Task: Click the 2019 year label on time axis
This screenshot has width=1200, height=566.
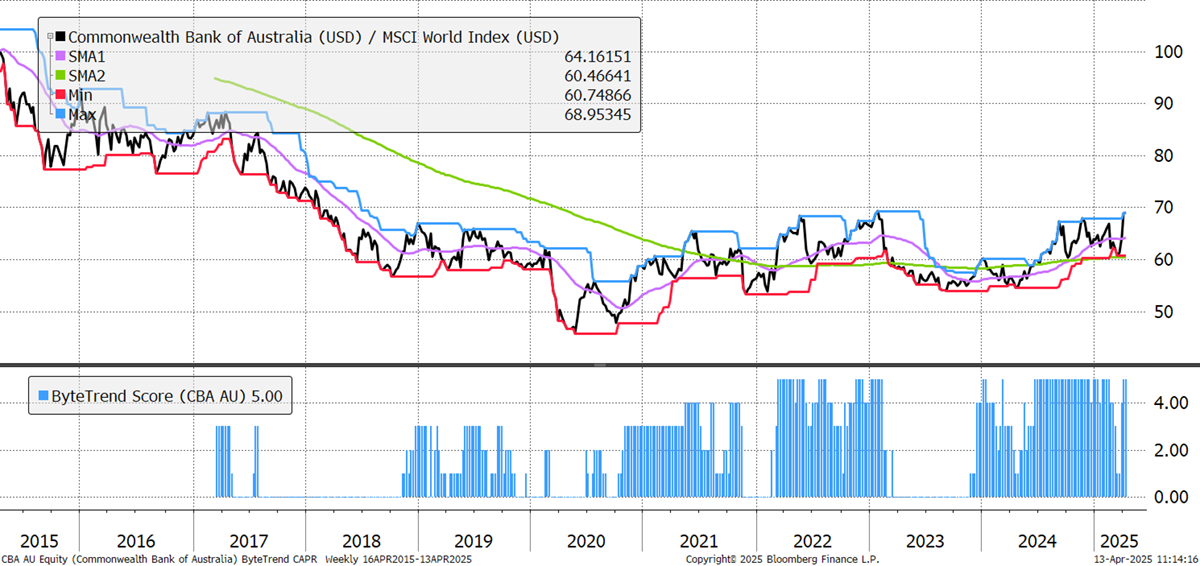Action: (x=473, y=541)
